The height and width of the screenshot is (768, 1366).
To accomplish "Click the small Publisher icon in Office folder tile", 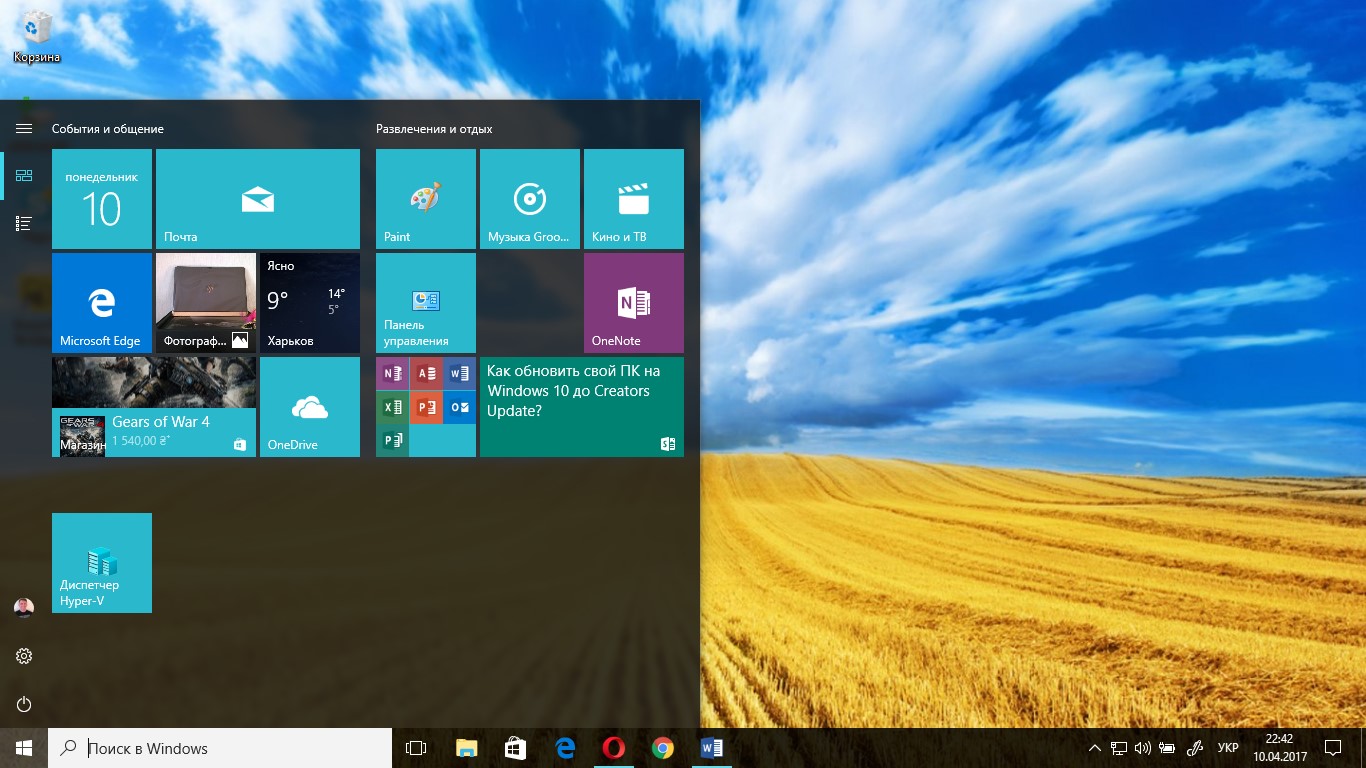I will [x=393, y=440].
